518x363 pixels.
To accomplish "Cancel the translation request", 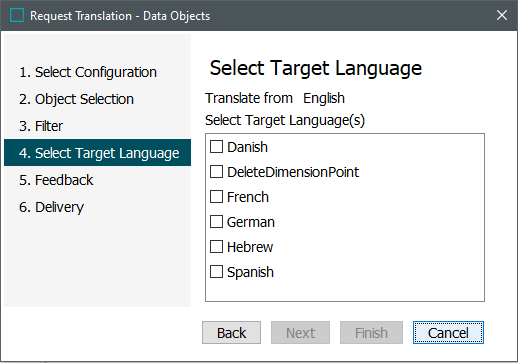I will pos(448,333).
